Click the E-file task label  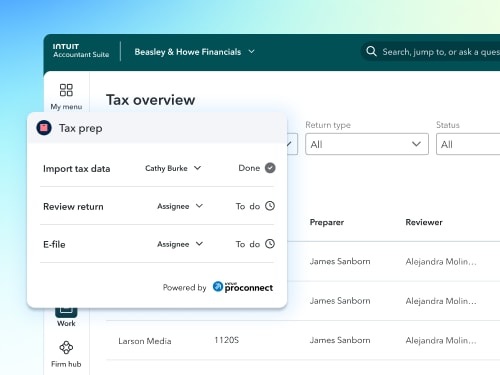[x=54, y=244]
